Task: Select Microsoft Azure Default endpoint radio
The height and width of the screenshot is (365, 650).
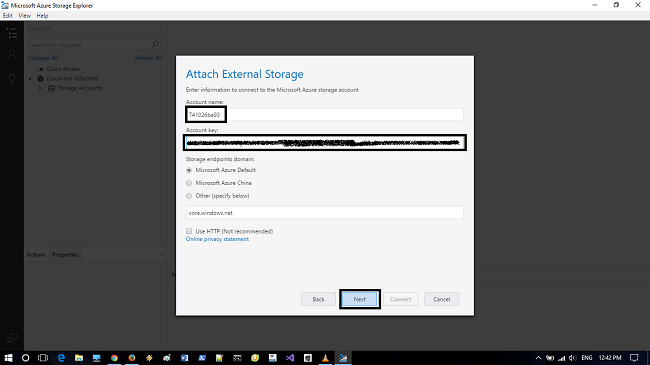Action: (x=189, y=170)
